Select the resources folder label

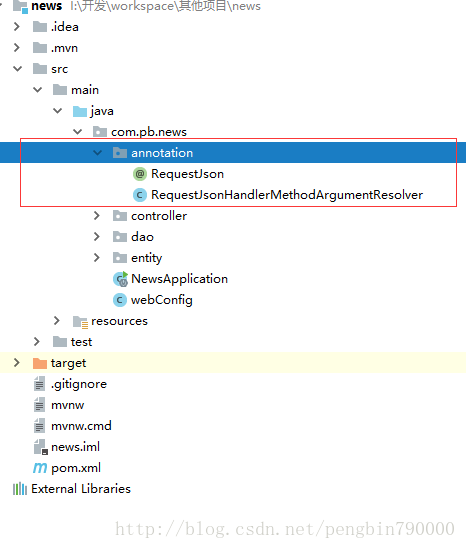pyautogui.click(x=119, y=321)
